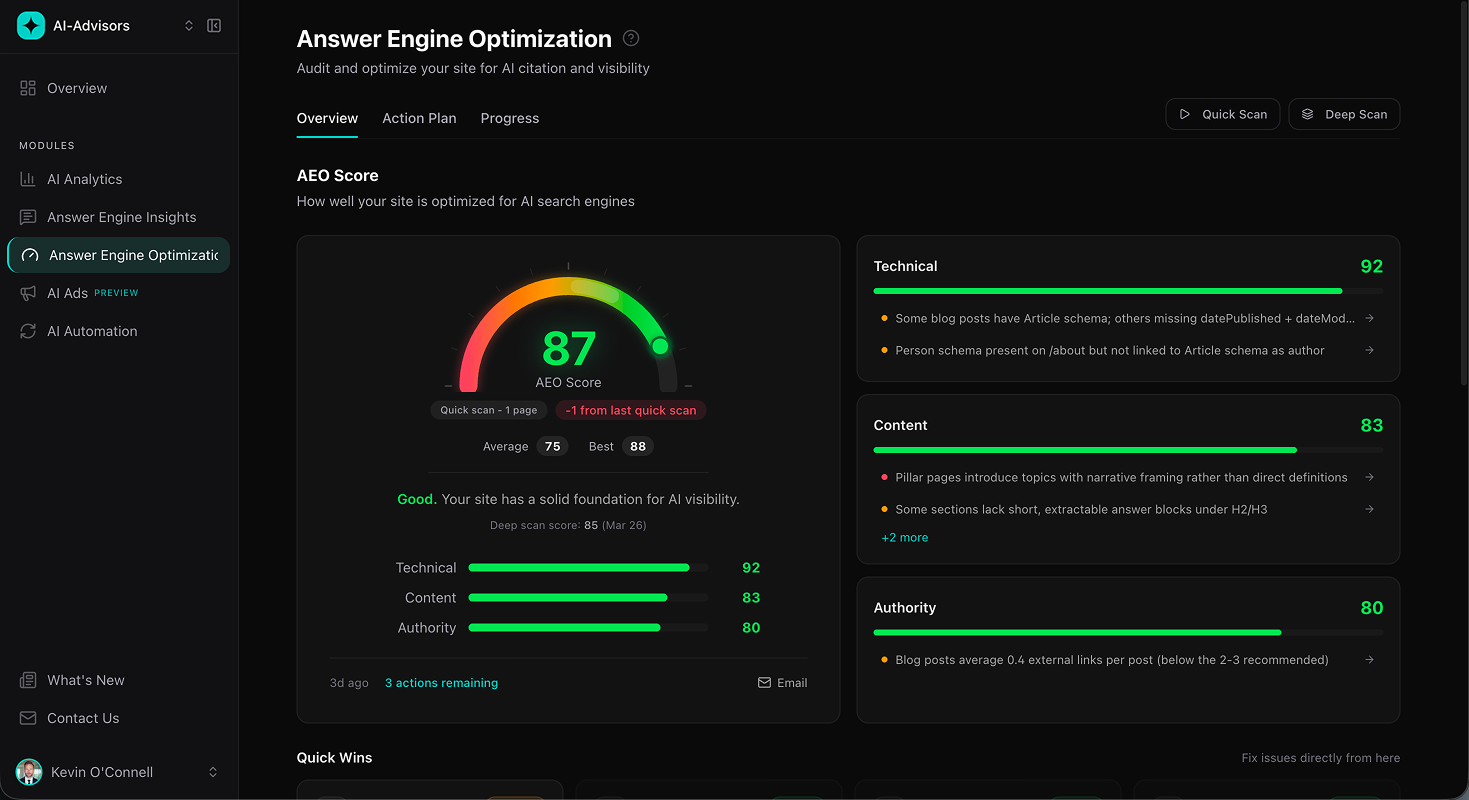Screen dimensions: 1469x800
Task: Start a Quick Scan
Action: pyautogui.click(x=1223, y=114)
